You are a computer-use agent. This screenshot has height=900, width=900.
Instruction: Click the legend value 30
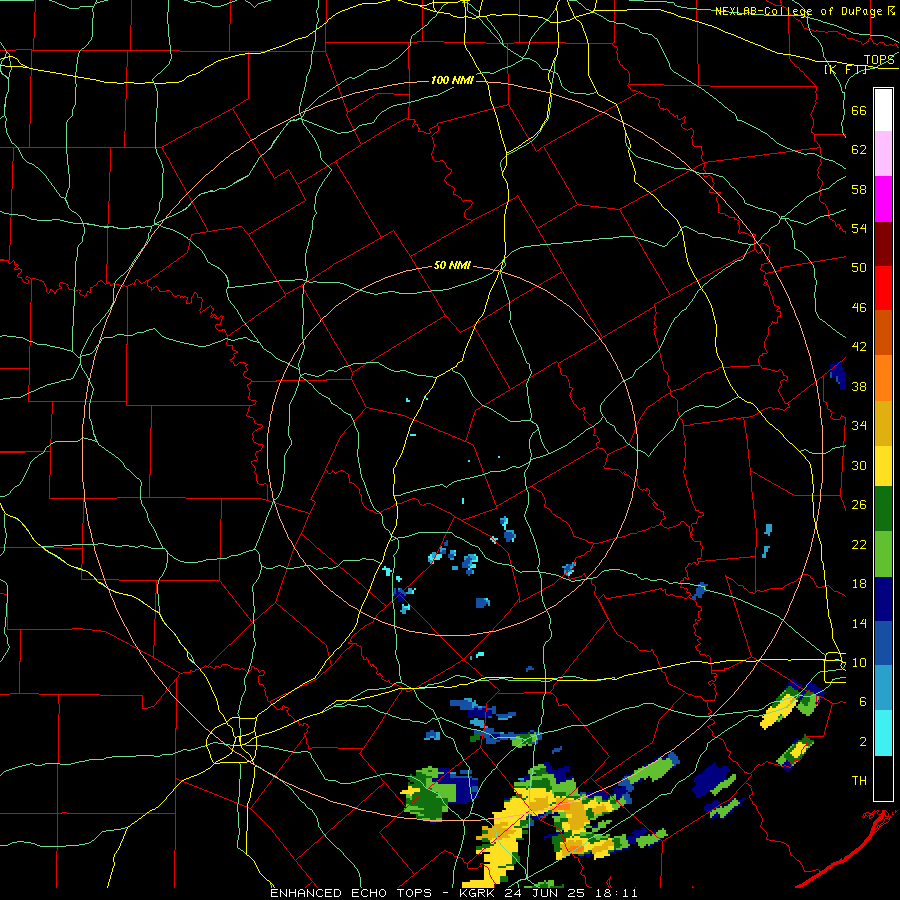click(859, 465)
